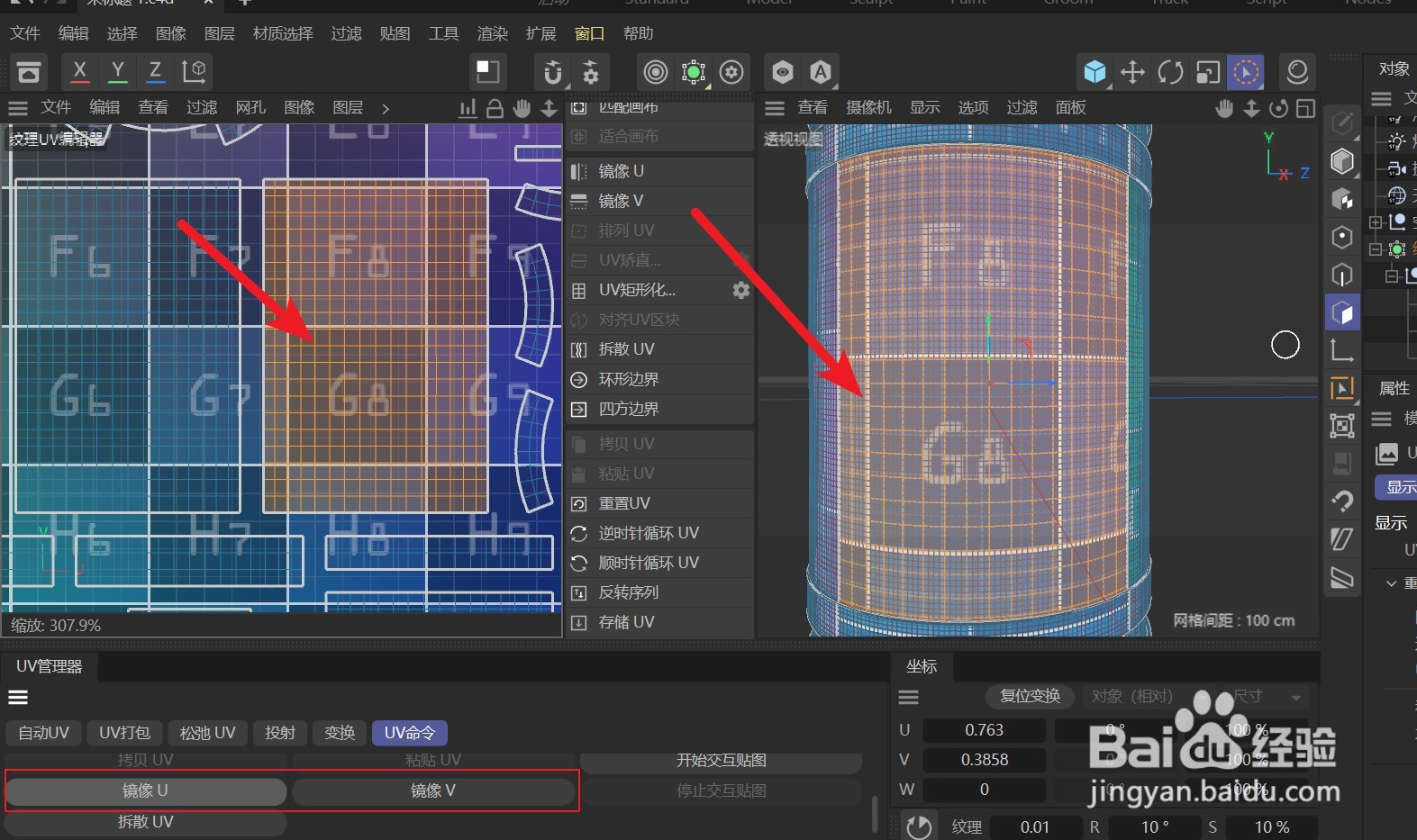Select the blue cube tool icon
1417x840 pixels.
click(1095, 72)
